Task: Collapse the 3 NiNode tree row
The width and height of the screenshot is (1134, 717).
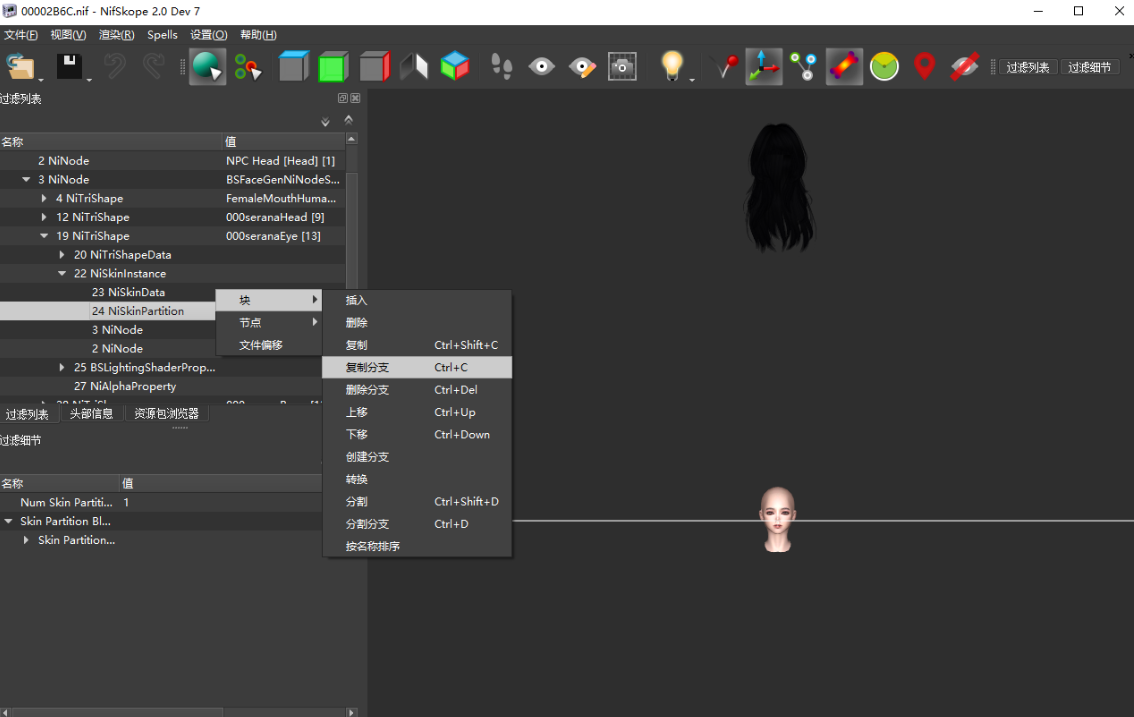Action: (26, 179)
